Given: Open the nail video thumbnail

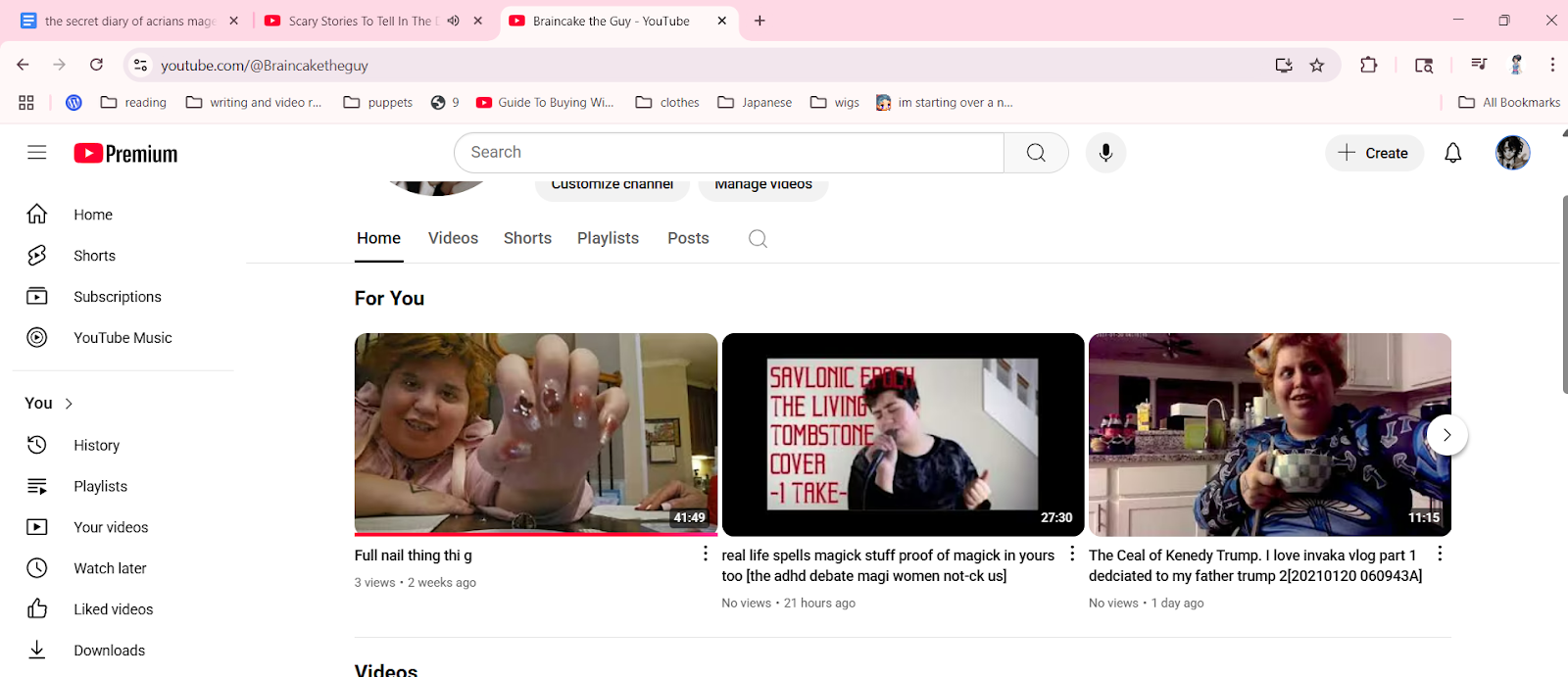Looking at the screenshot, I should 536,433.
